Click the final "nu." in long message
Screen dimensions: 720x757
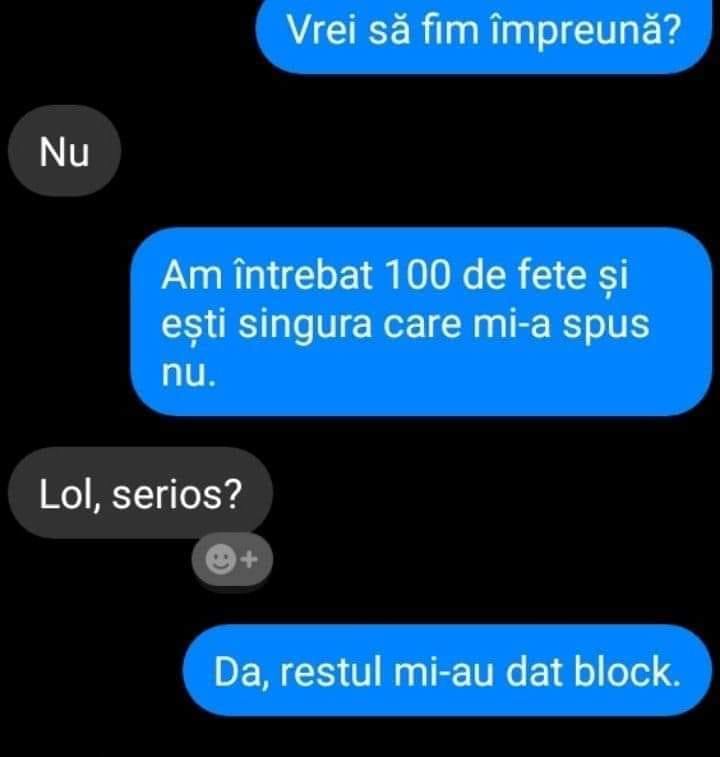[188, 374]
